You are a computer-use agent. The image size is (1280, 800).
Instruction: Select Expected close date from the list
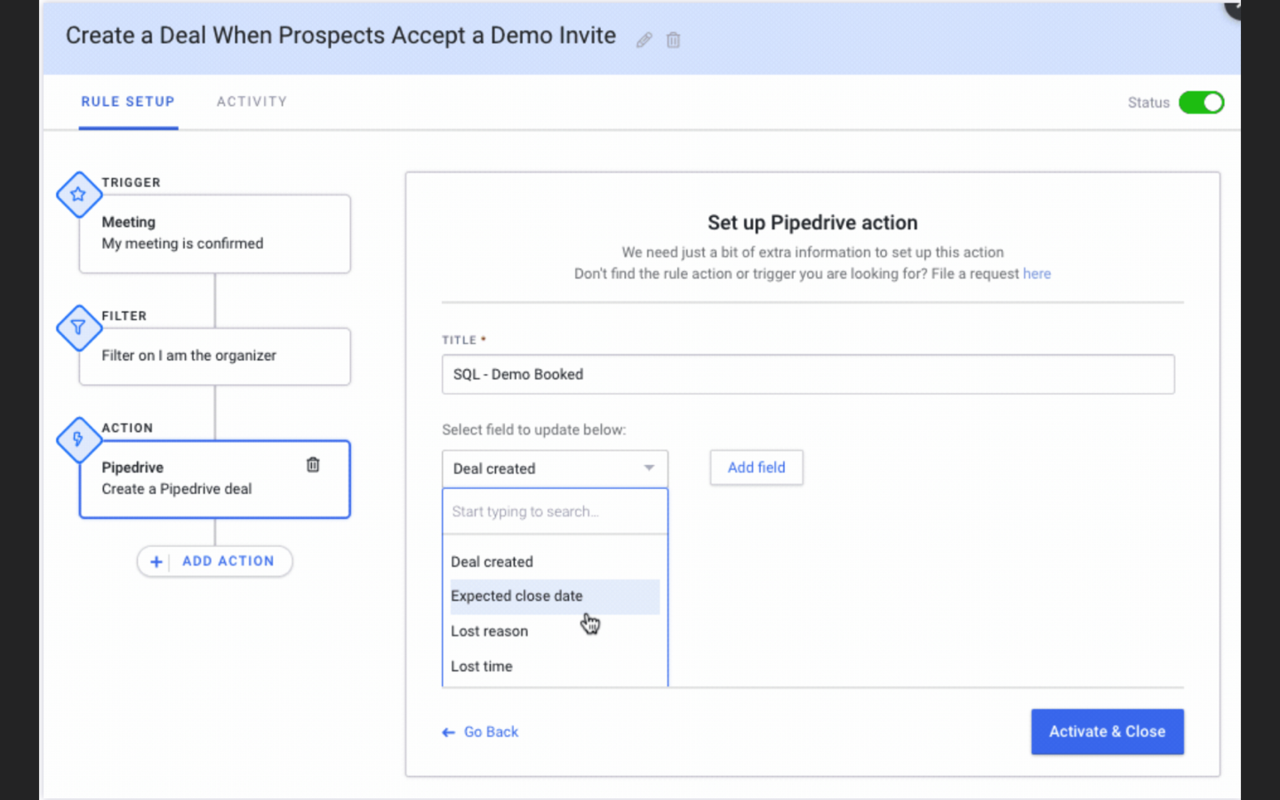(x=517, y=596)
